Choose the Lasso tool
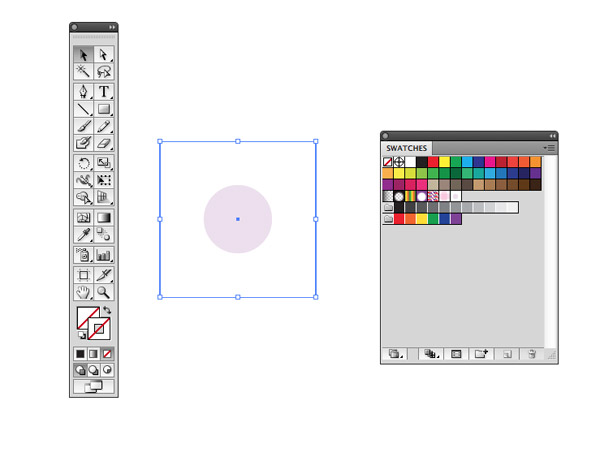This screenshot has width=600, height=457. [x=104, y=71]
